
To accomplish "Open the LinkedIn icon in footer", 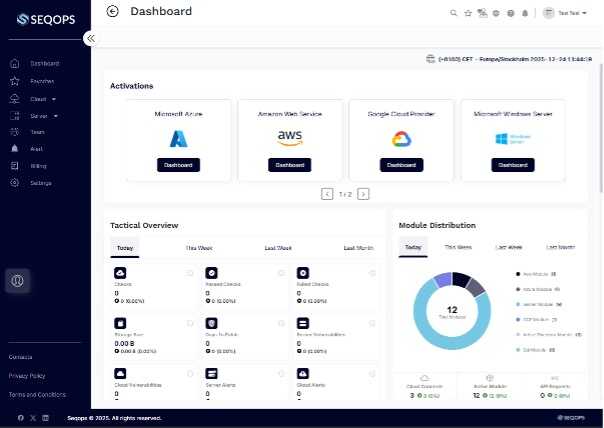I will click(45, 418).
